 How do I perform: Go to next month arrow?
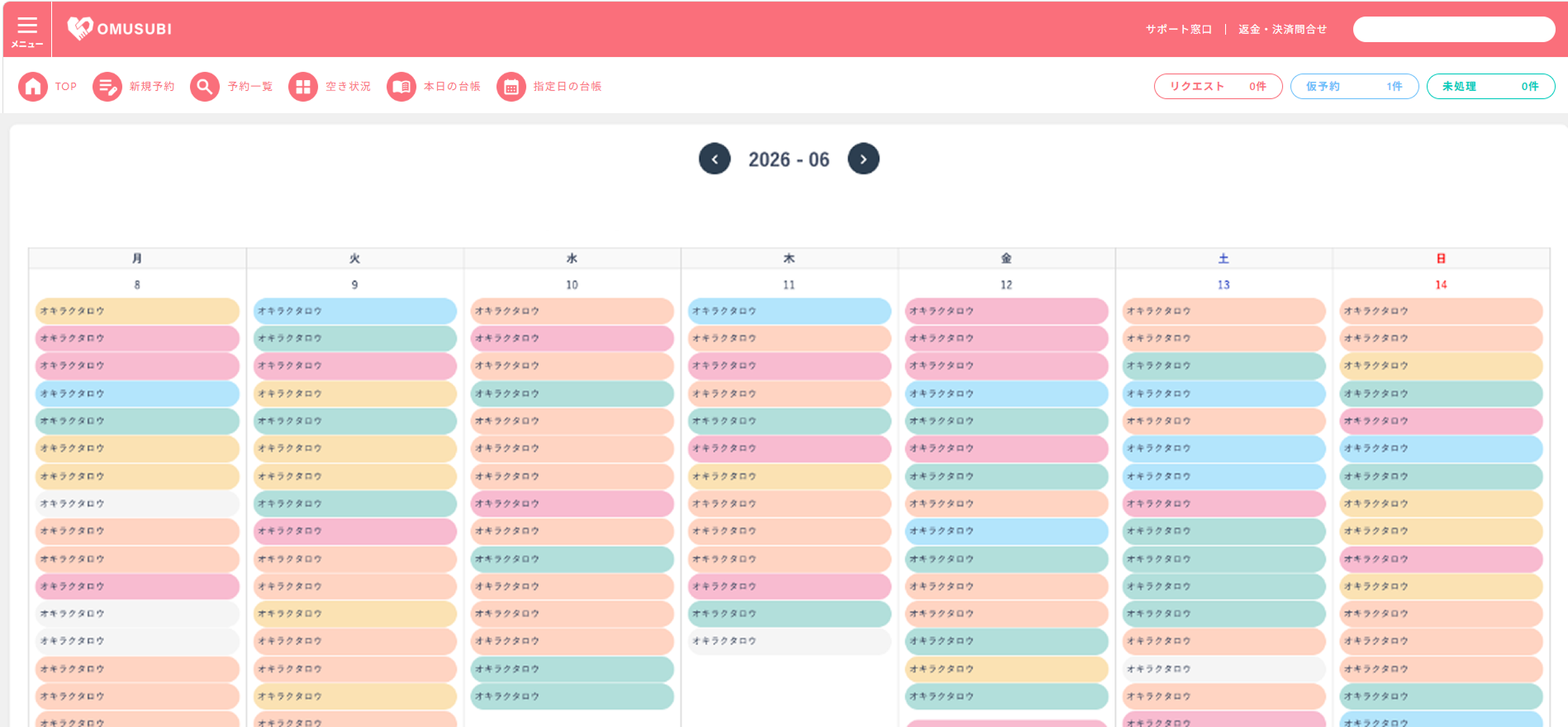pyautogui.click(x=863, y=159)
